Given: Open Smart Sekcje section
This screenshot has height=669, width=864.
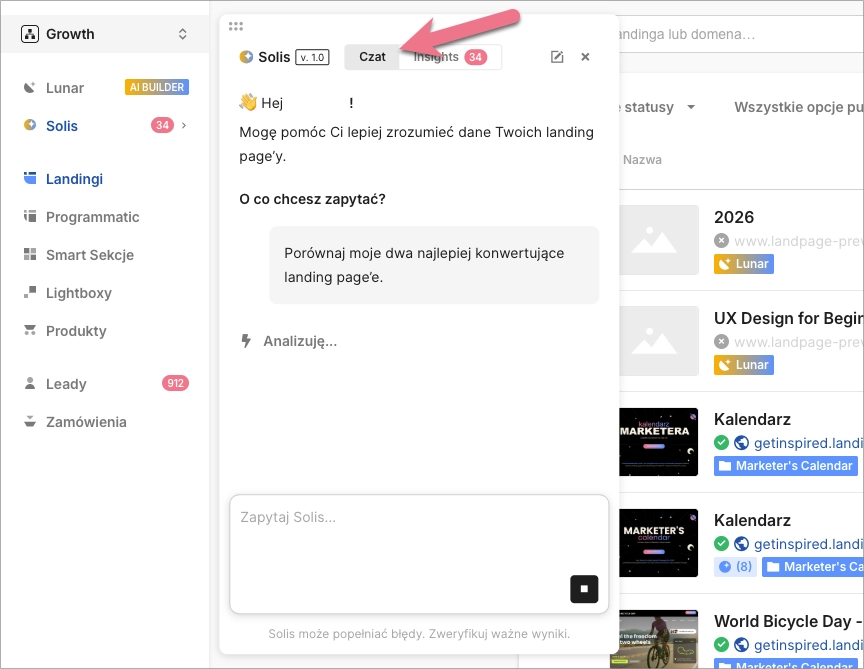Looking at the screenshot, I should [90, 255].
